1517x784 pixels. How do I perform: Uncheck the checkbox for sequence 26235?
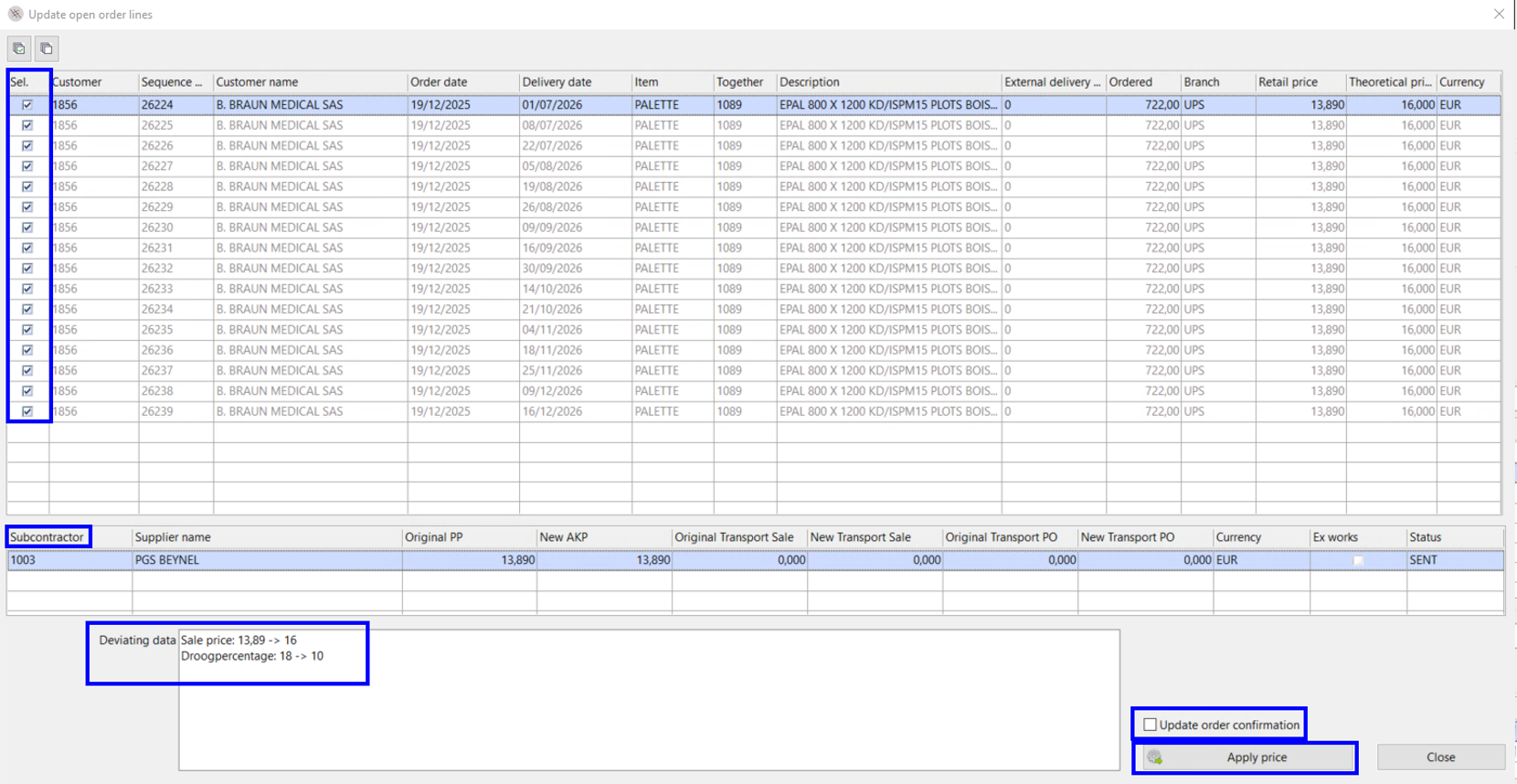(27, 330)
